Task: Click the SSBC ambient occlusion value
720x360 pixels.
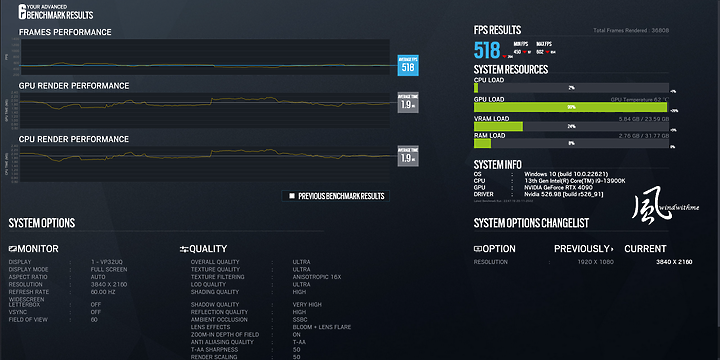Action: click(x=300, y=320)
